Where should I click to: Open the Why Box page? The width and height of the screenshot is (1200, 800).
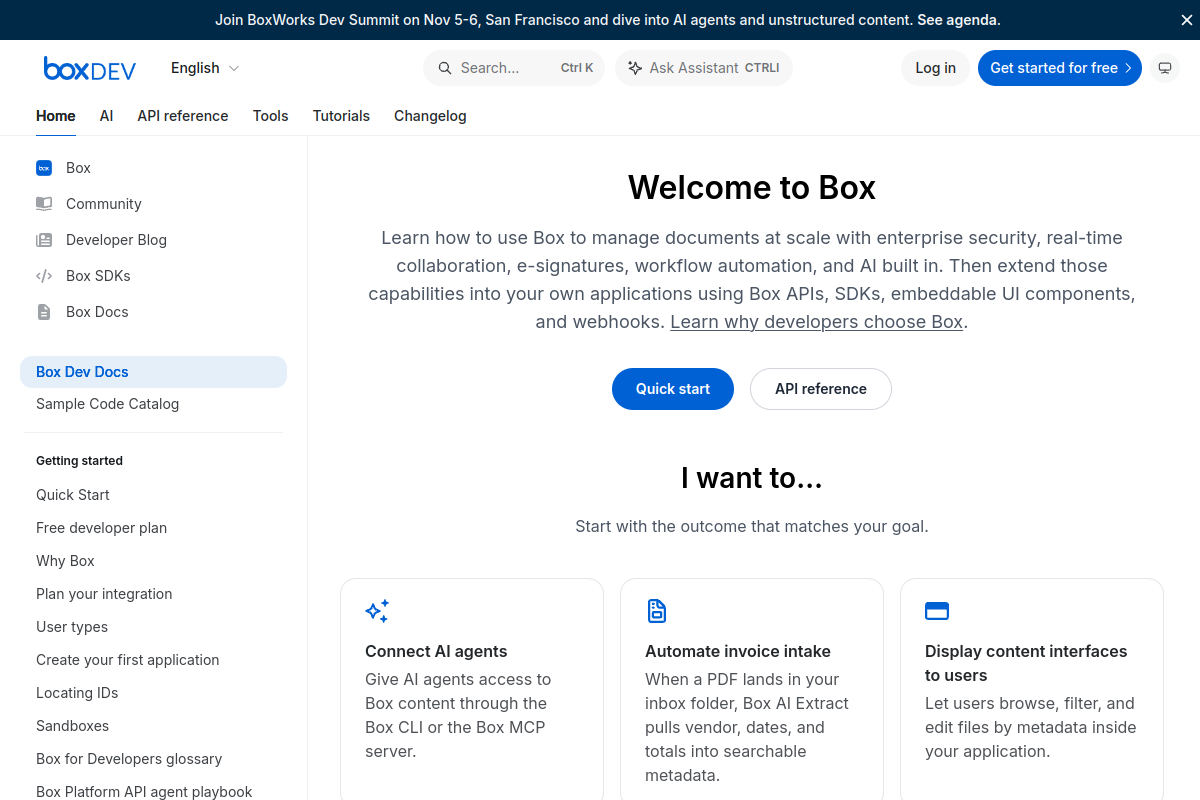point(65,561)
